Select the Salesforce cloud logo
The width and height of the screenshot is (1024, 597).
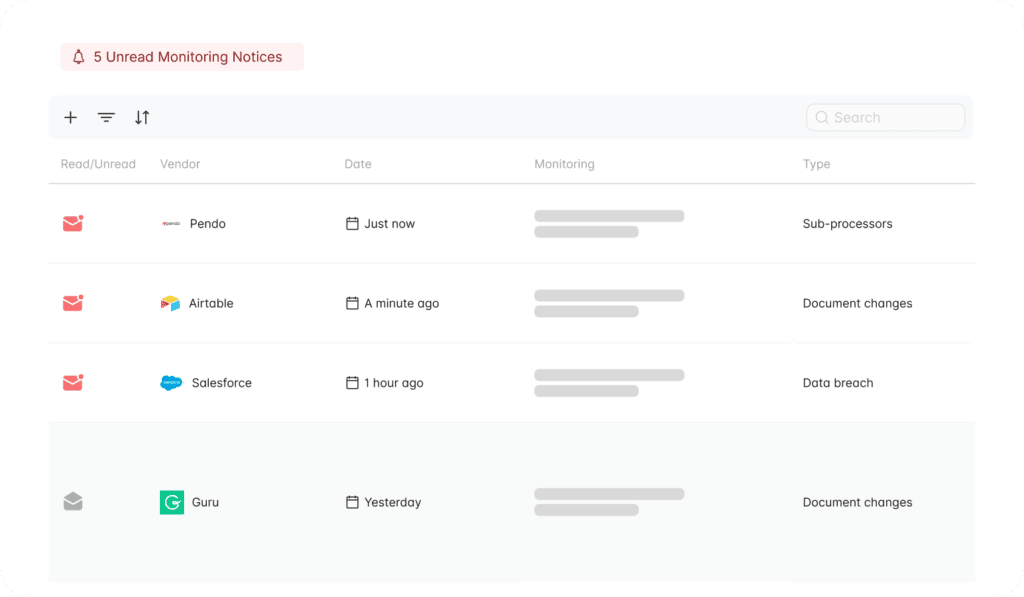click(x=172, y=382)
